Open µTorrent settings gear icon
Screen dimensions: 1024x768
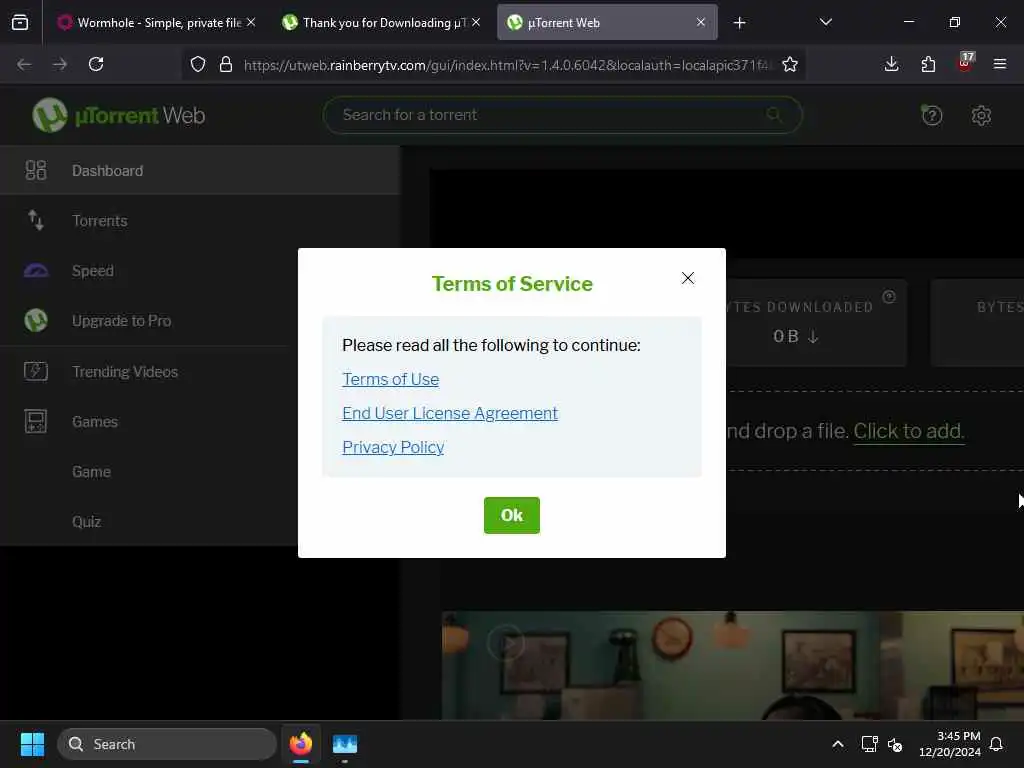pos(981,116)
